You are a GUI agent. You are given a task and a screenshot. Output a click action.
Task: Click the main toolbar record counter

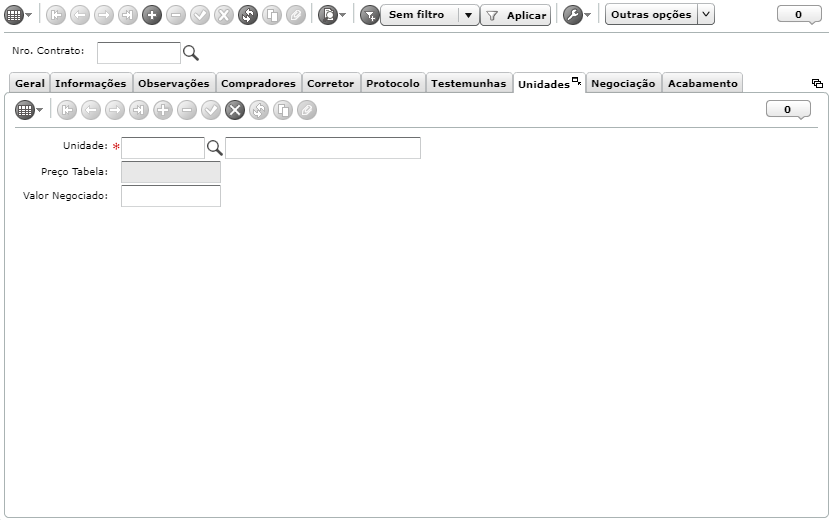799,14
